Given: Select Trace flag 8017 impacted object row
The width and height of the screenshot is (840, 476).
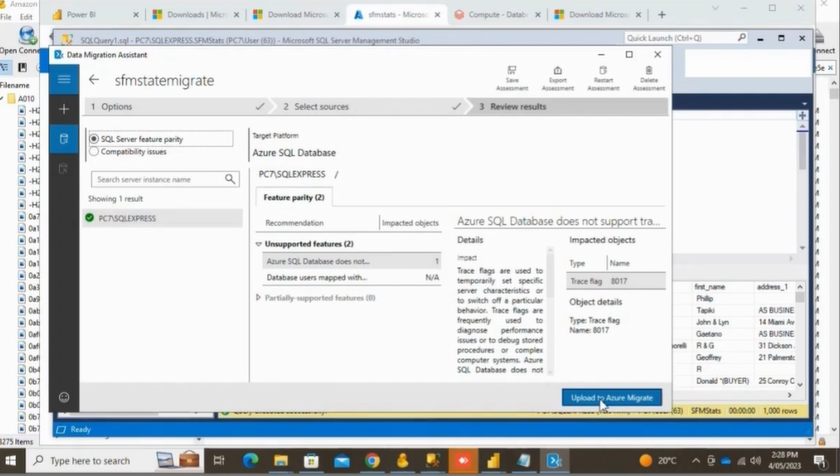Looking at the screenshot, I should click(616, 281).
